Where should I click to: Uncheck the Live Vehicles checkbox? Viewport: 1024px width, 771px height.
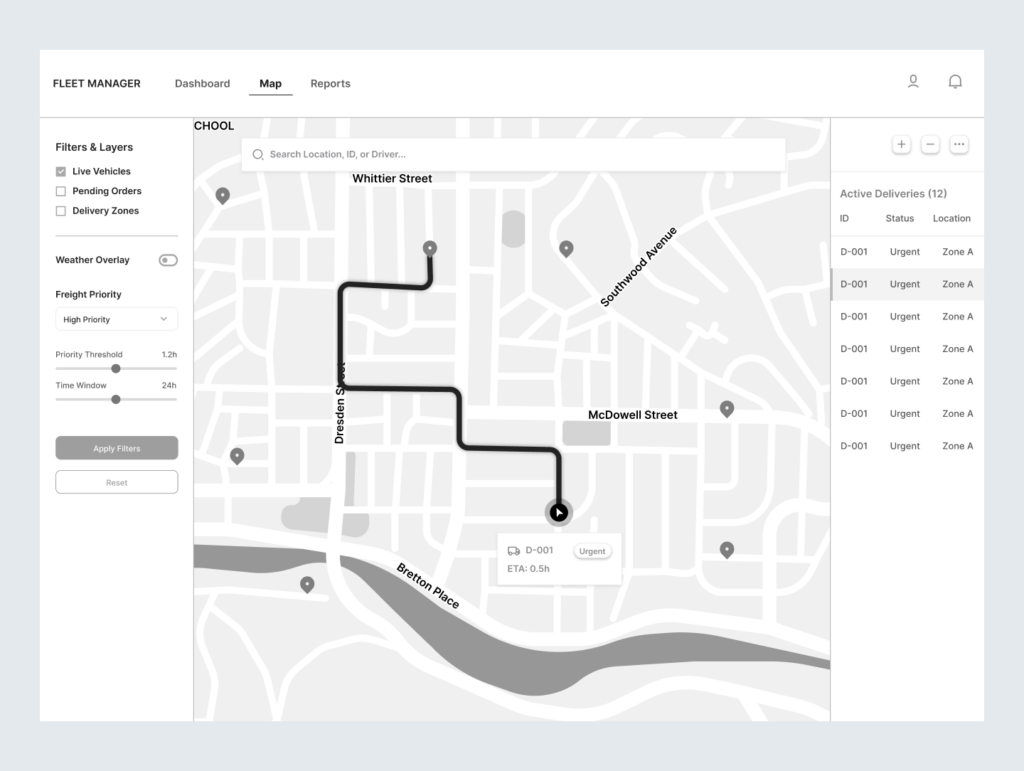click(x=61, y=172)
